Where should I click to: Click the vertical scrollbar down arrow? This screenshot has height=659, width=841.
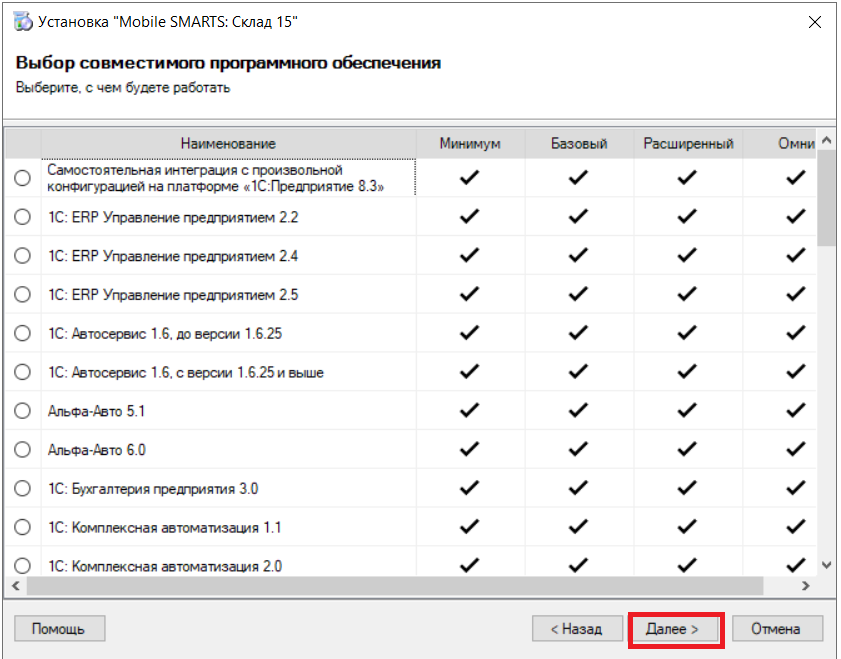tap(827, 565)
